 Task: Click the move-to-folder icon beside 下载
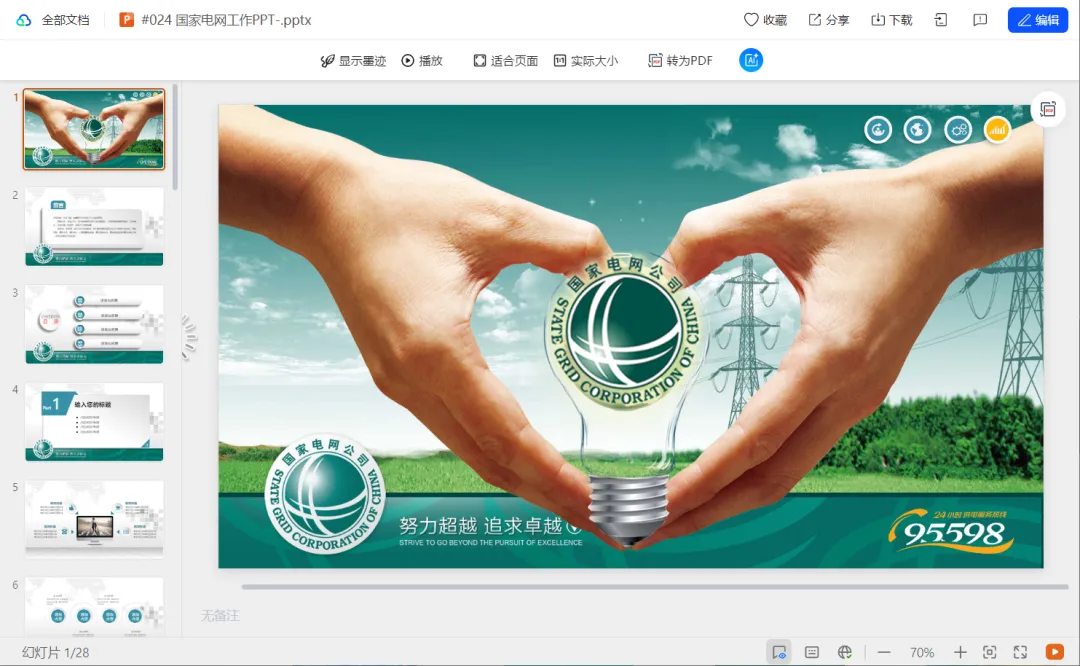tap(941, 20)
